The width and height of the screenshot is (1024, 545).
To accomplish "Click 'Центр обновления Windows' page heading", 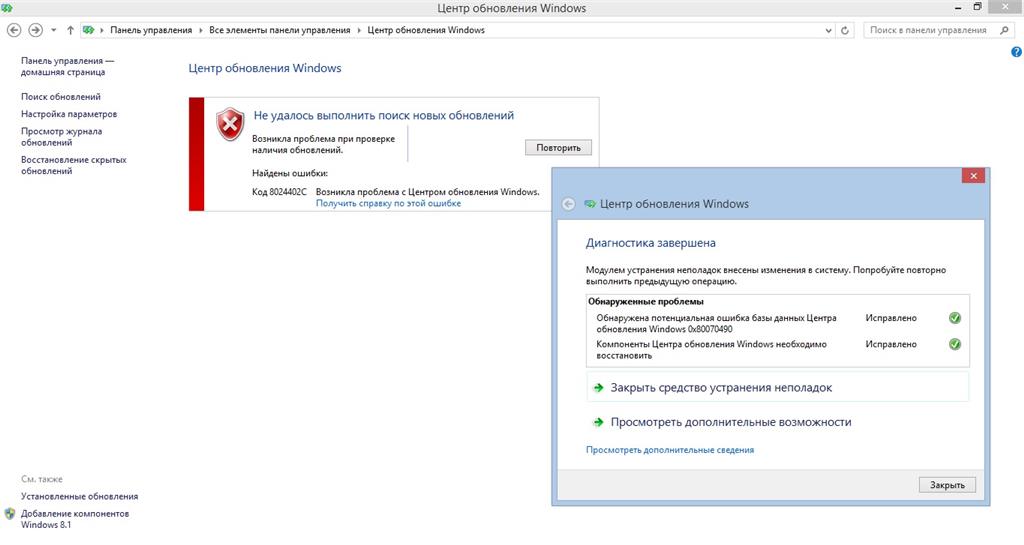I will click(x=264, y=68).
